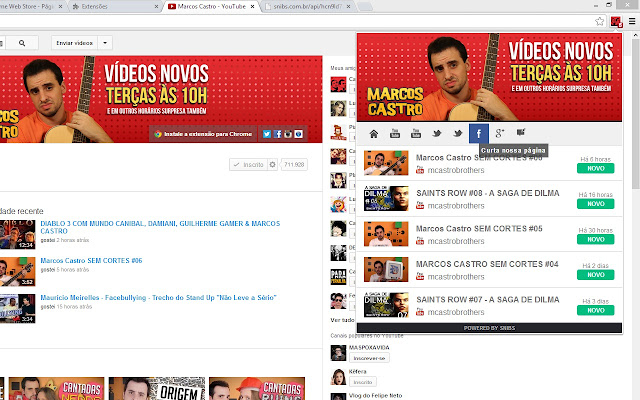Image resolution: width=640 pixels, height=400 pixels.
Task: Click the Inscrito subscribed button
Action: click(248, 164)
